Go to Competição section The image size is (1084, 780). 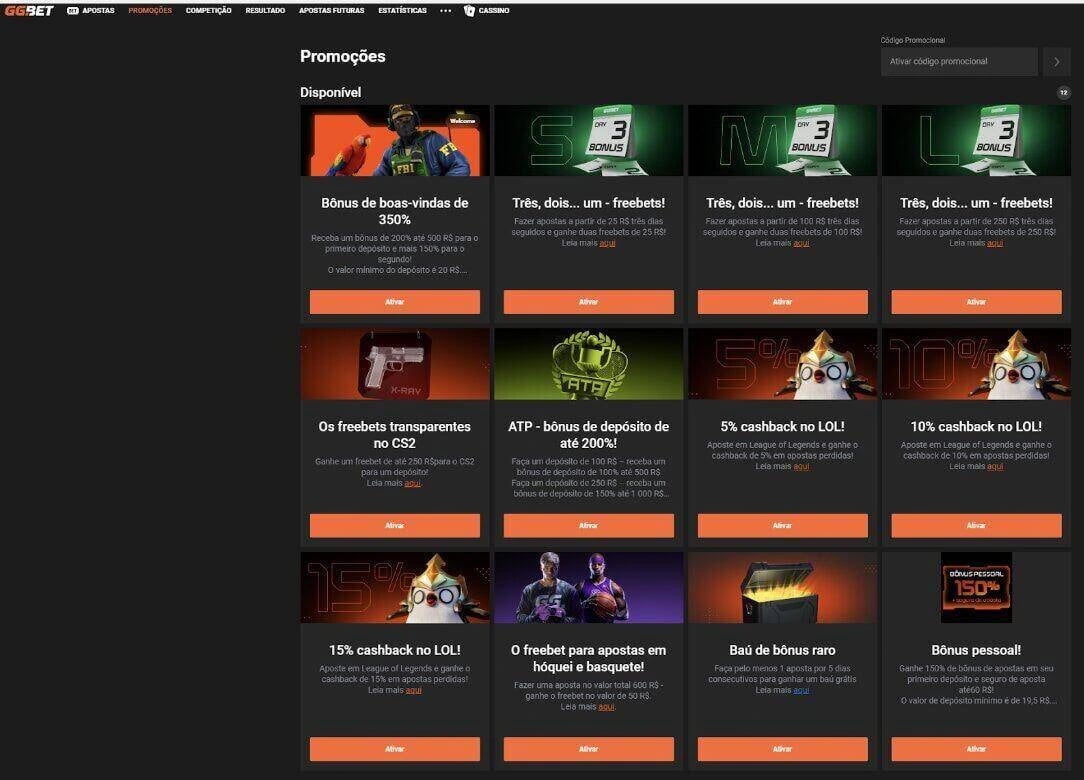pyautogui.click(x=209, y=10)
